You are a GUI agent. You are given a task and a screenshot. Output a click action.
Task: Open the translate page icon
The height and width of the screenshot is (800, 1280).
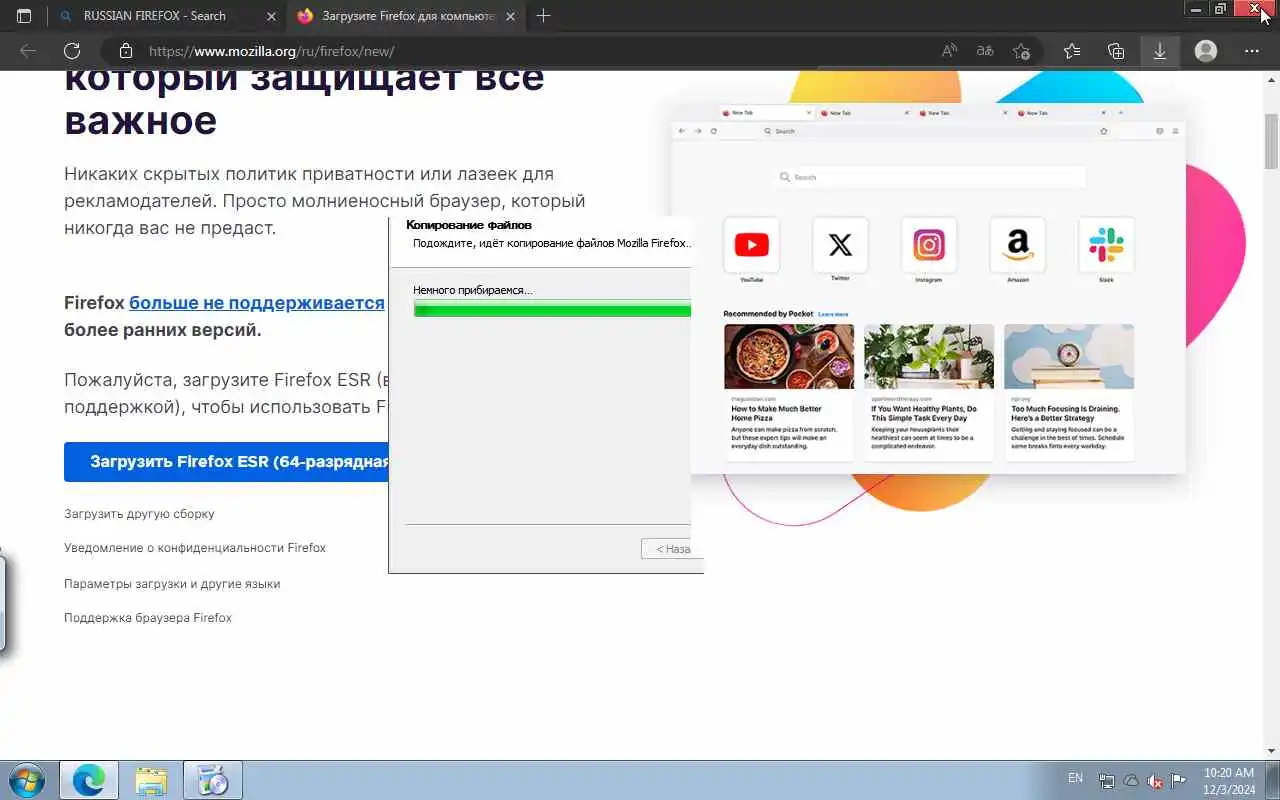(985, 51)
